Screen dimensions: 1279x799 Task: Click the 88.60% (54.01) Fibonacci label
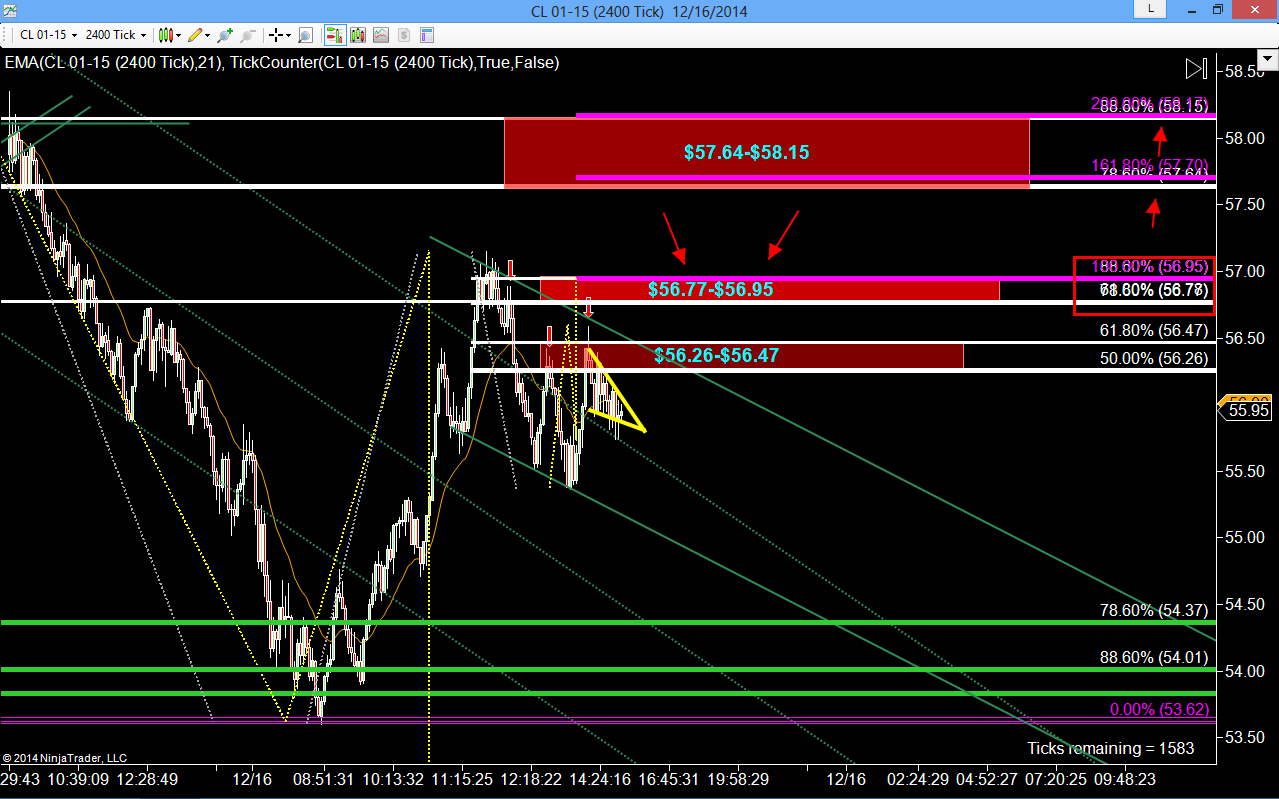pyautogui.click(x=1153, y=657)
